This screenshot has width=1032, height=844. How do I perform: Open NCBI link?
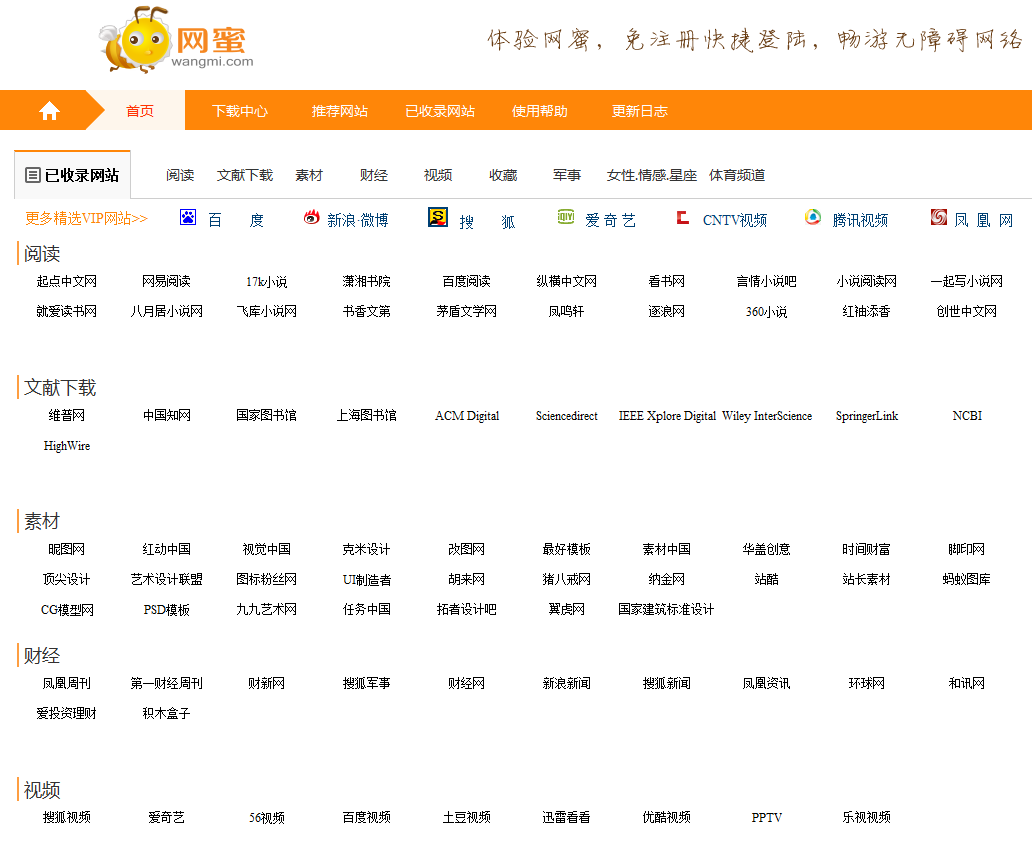[967, 415]
